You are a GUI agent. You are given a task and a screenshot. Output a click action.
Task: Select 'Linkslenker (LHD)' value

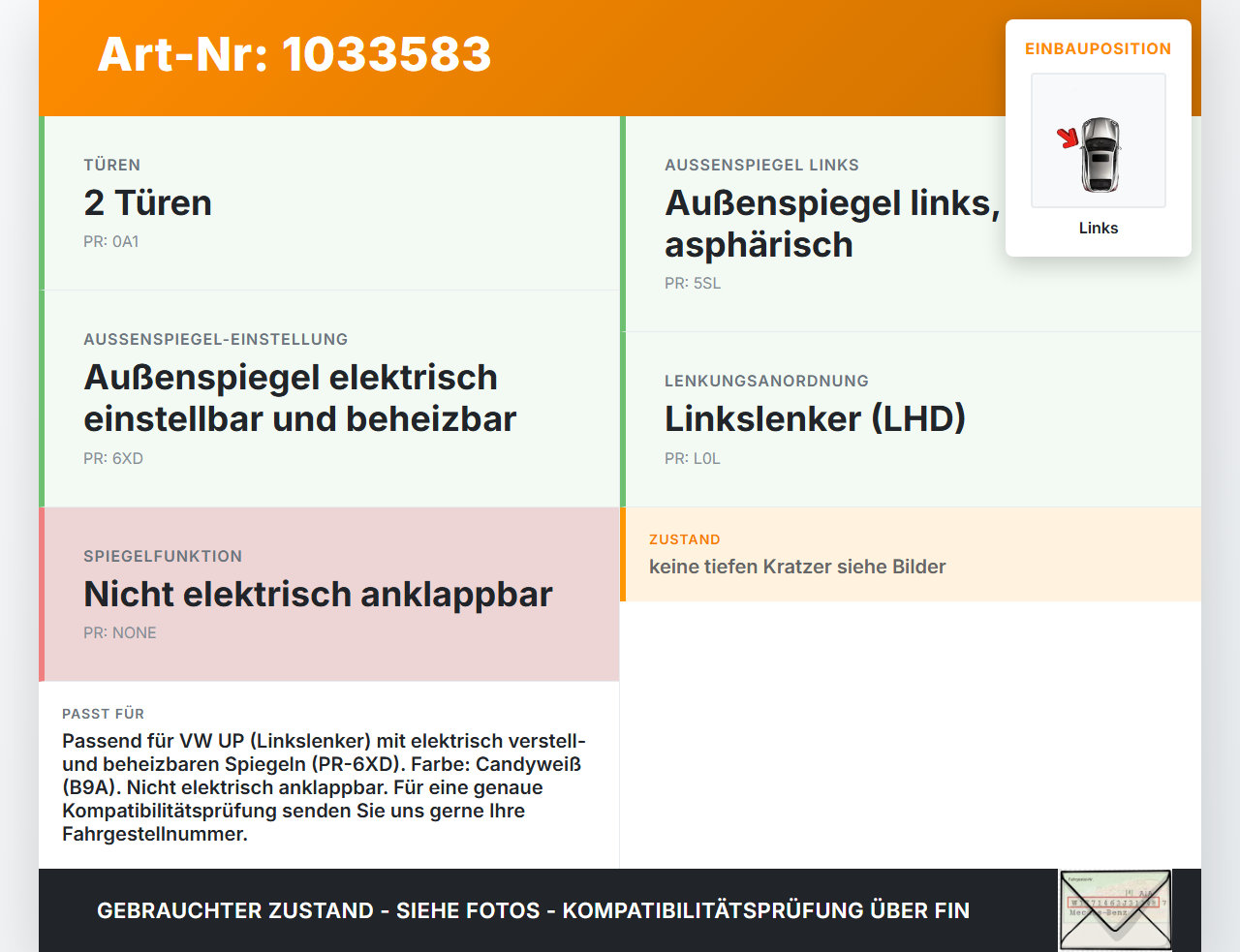click(816, 418)
